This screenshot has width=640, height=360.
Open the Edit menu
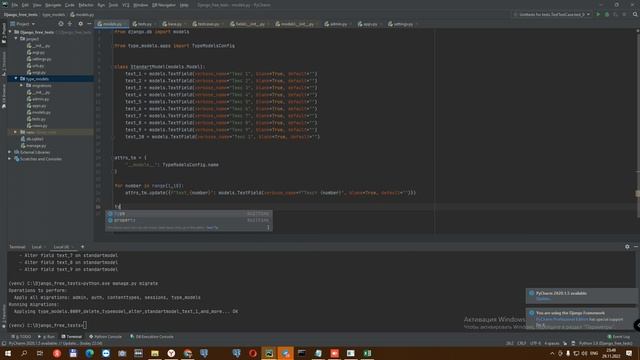(x=25, y=5)
